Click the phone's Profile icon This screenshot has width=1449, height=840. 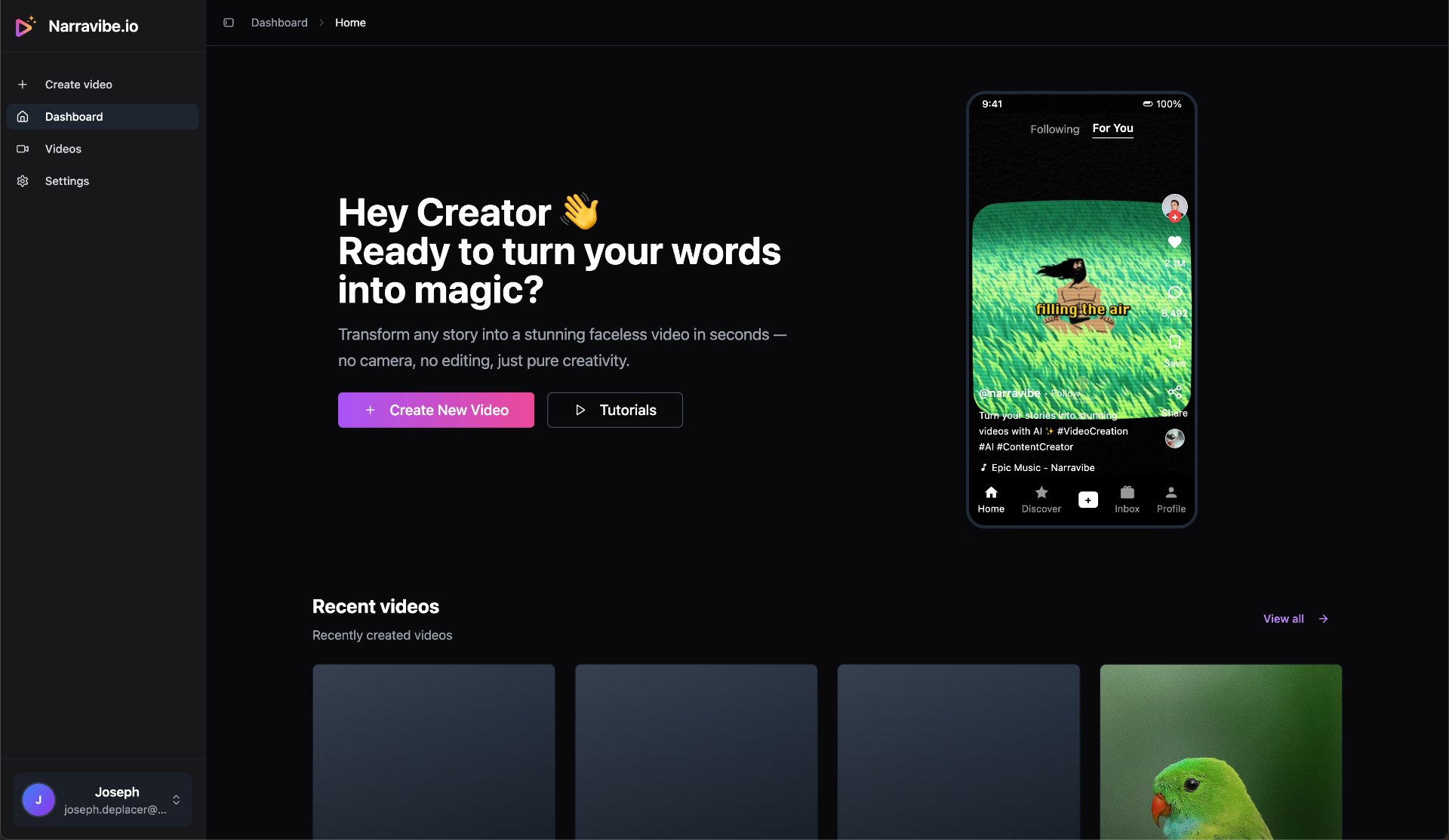click(1171, 493)
